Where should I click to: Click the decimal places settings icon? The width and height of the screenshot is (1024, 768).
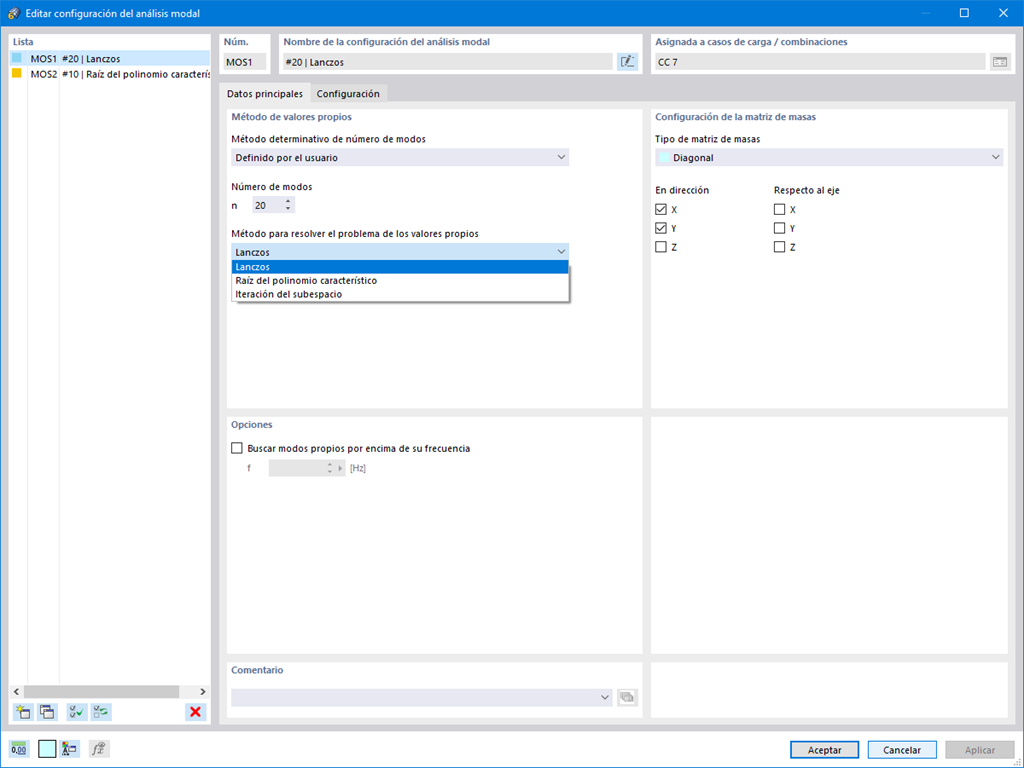[x=20, y=748]
